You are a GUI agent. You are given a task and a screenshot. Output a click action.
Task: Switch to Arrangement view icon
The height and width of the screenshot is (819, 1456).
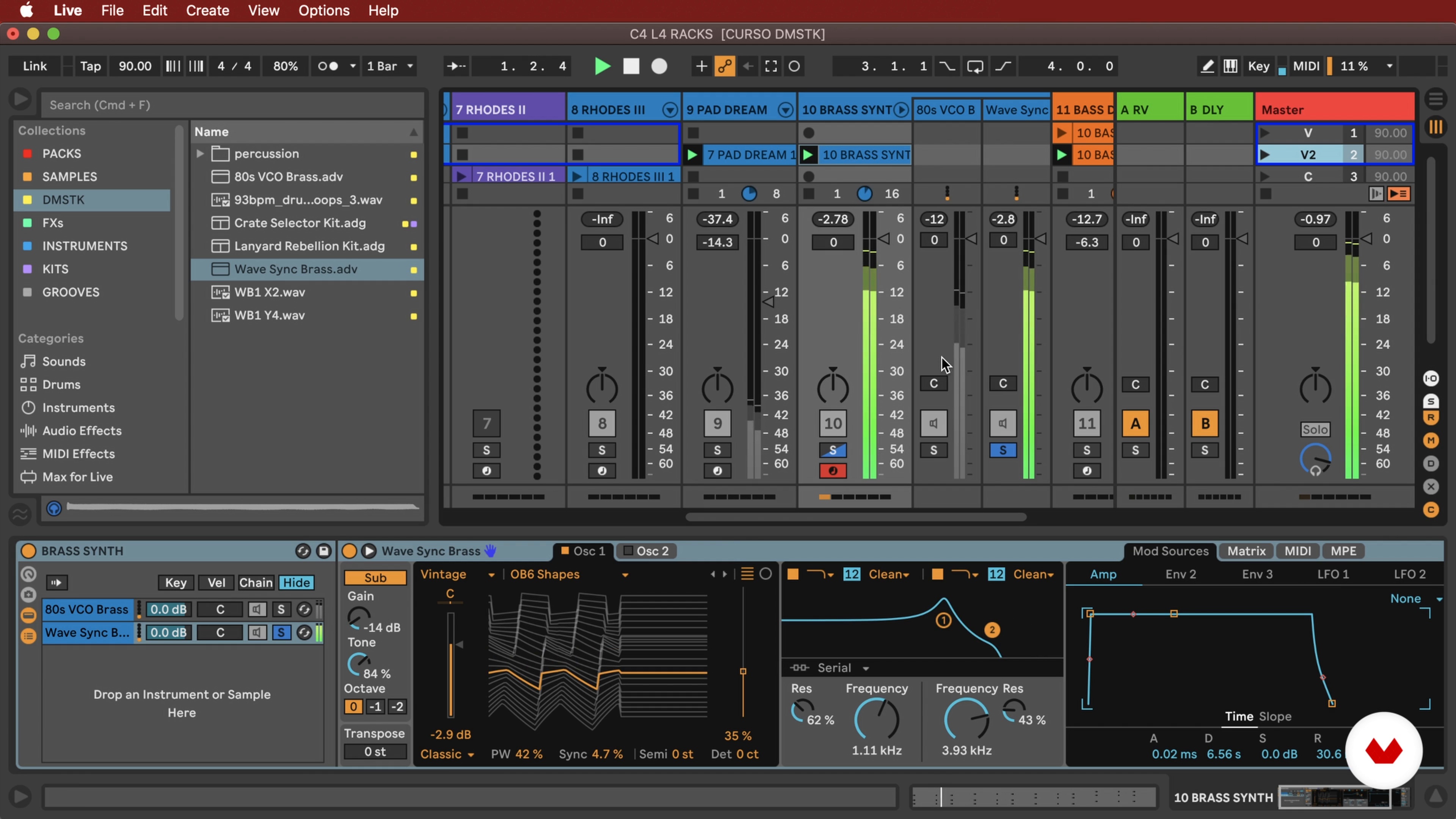coord(1436,99)
